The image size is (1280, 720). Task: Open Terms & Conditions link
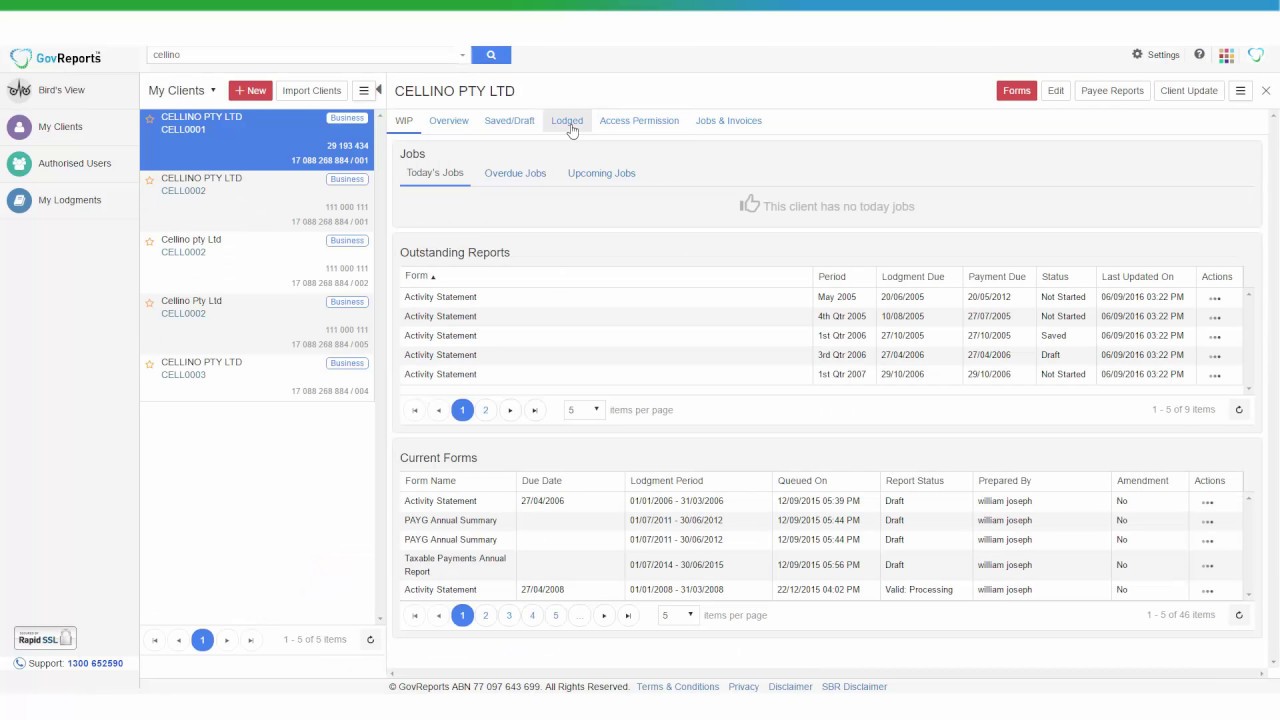coord(678,687)
